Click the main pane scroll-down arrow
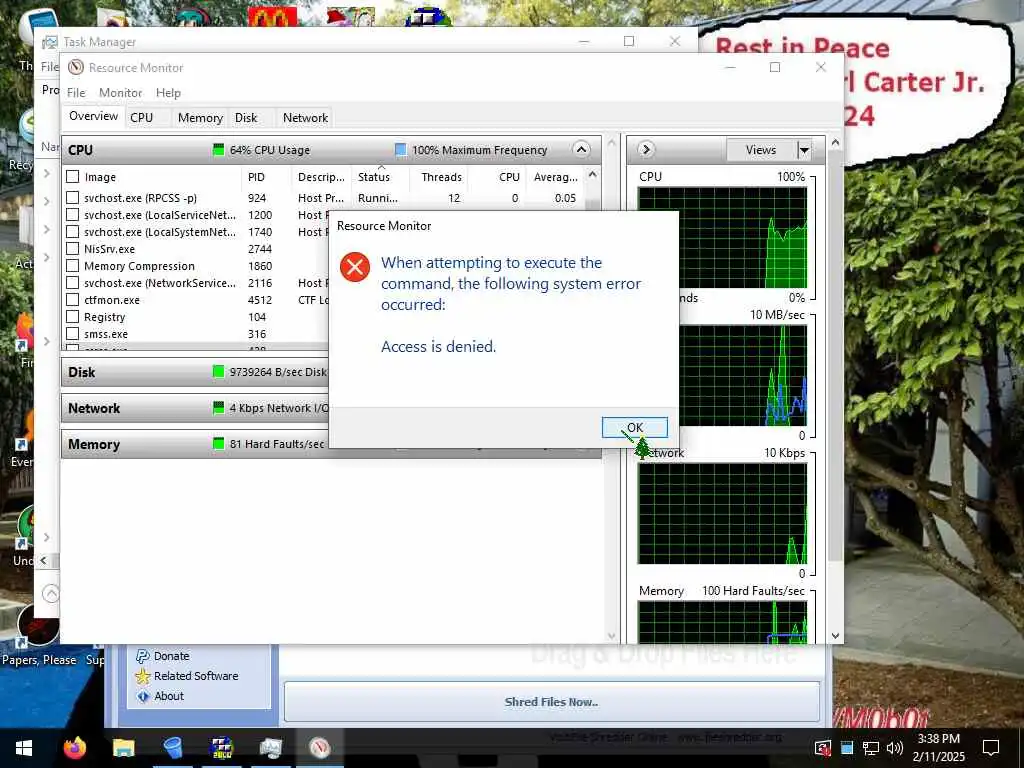This screenshot has width=1024, height=768. (x=611, y=635)
